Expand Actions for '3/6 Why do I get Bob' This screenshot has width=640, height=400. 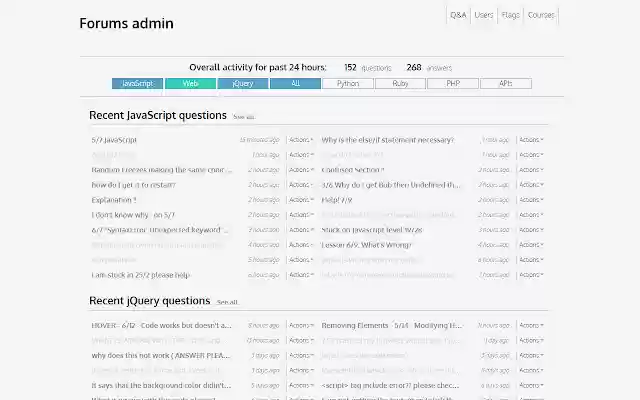531,185
